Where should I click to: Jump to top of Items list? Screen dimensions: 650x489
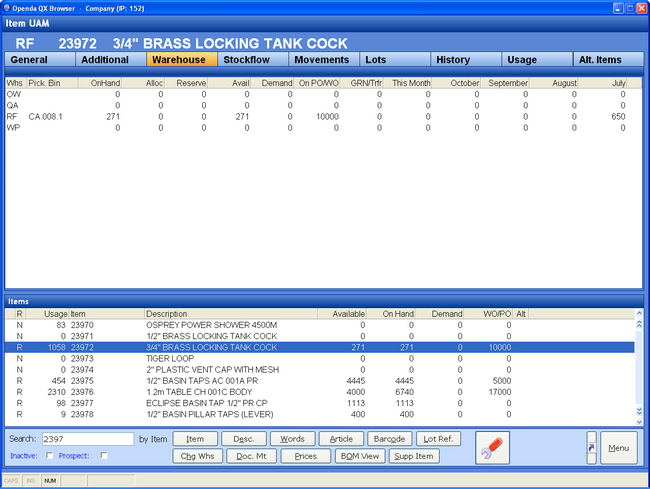(x=639, y=324)
